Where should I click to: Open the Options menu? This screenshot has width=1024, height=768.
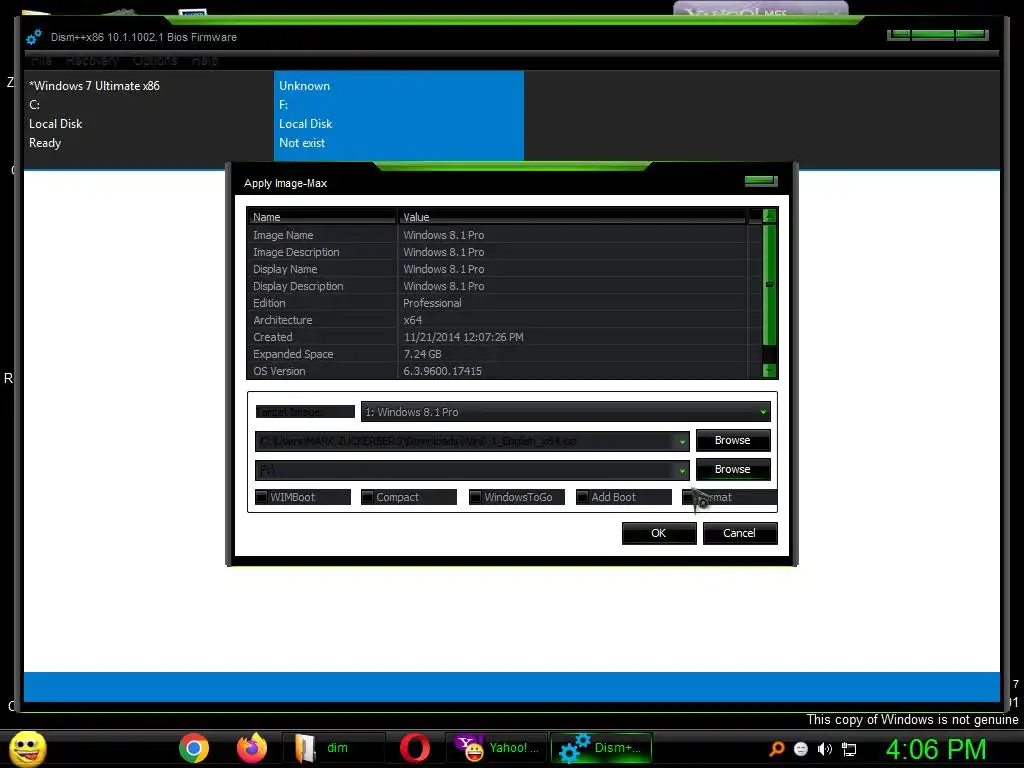pos(155,61)
